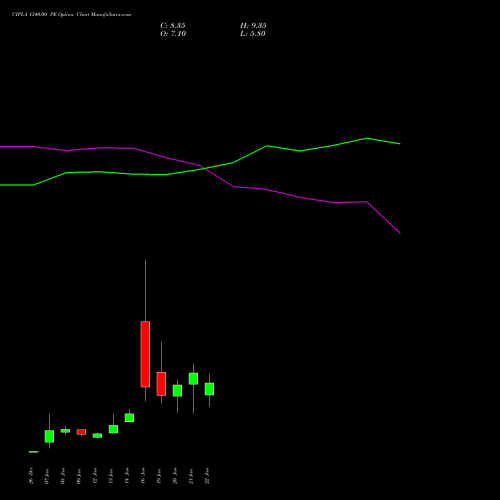Select the green candle for 20 Jan

point(177,391)
